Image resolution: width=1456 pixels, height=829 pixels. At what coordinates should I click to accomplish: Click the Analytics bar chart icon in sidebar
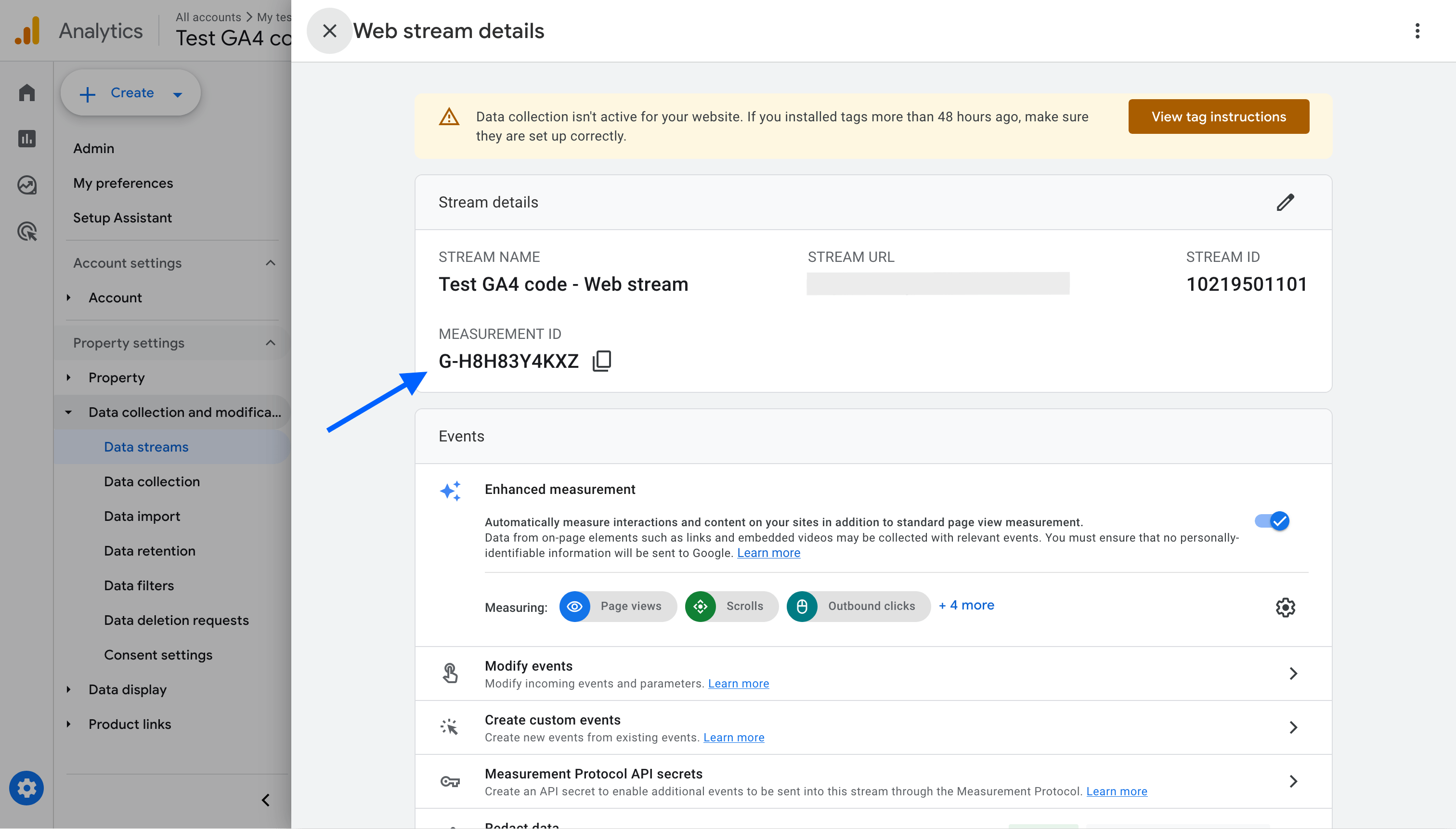(x=27, y=138)
